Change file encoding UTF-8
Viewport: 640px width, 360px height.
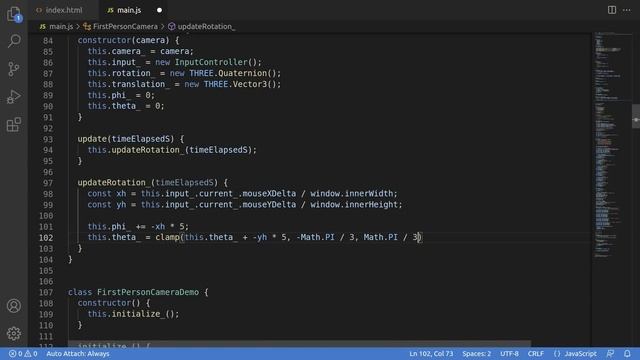click(x=509, y=353)
